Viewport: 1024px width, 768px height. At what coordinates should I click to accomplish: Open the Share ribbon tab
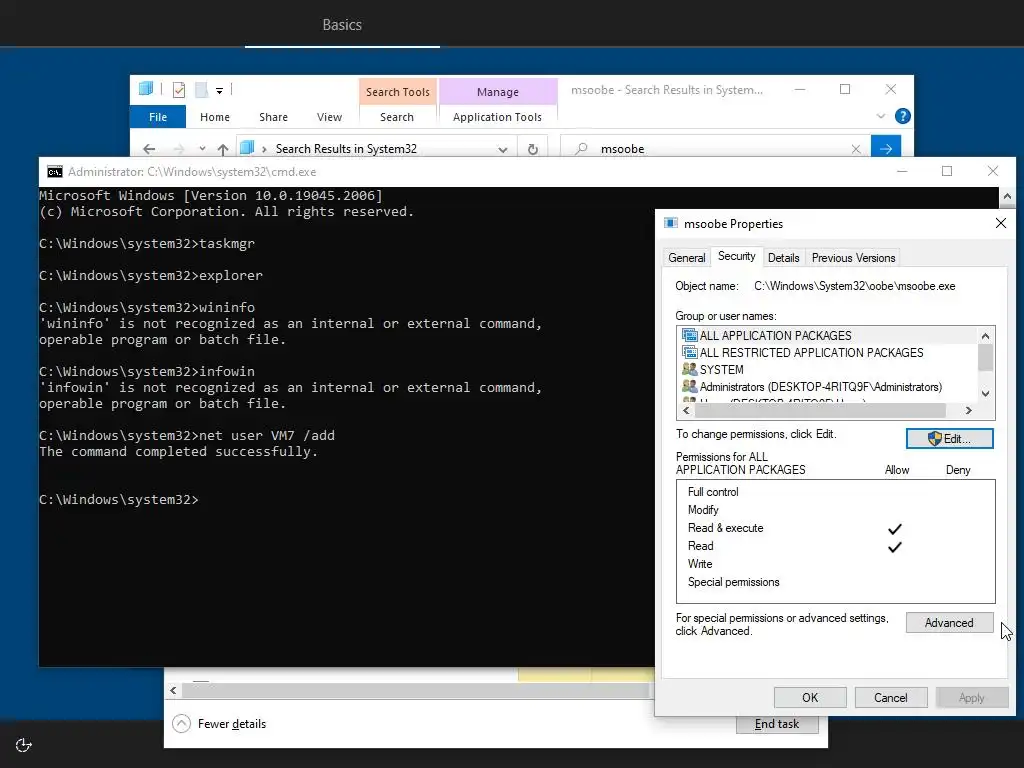[x=273, y=117]
